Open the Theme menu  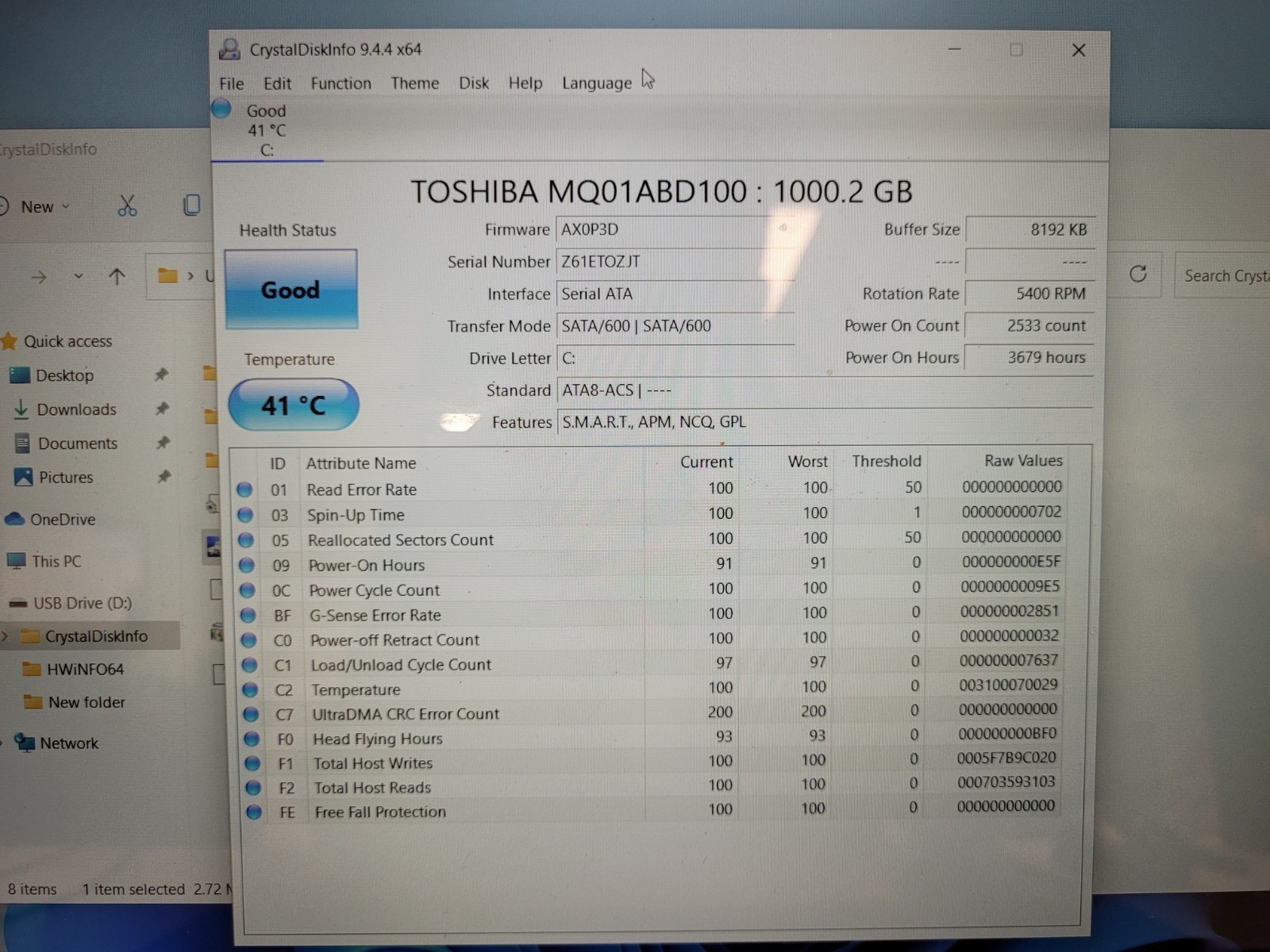(414, 83)
